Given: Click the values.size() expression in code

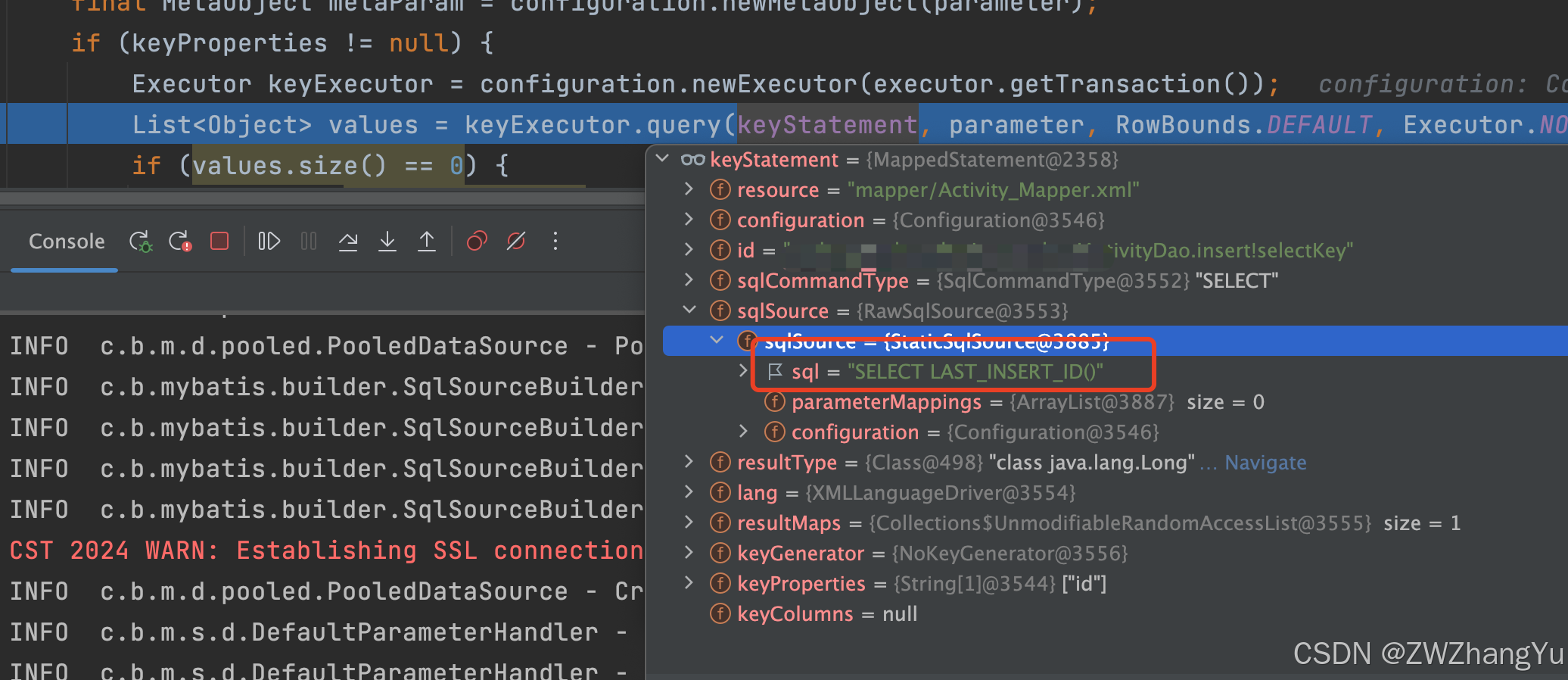Looking at the screenshot, I should 289,165.
